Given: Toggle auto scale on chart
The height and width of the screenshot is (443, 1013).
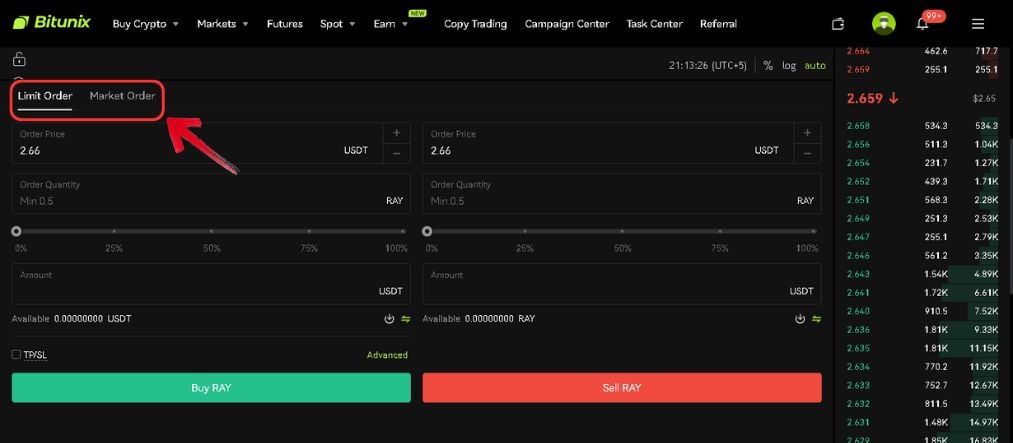Looking at the screenshot, I should (815, 65).
